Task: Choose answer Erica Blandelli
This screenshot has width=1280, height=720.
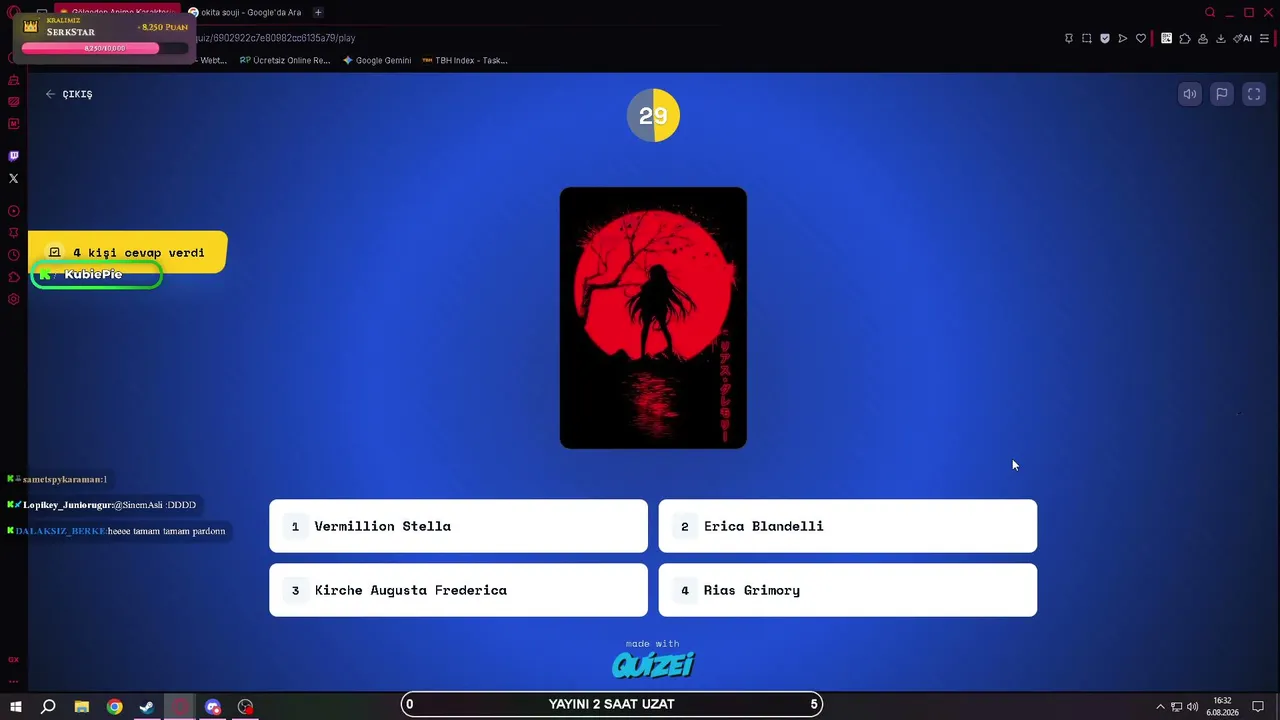Action: coord(848,526)
